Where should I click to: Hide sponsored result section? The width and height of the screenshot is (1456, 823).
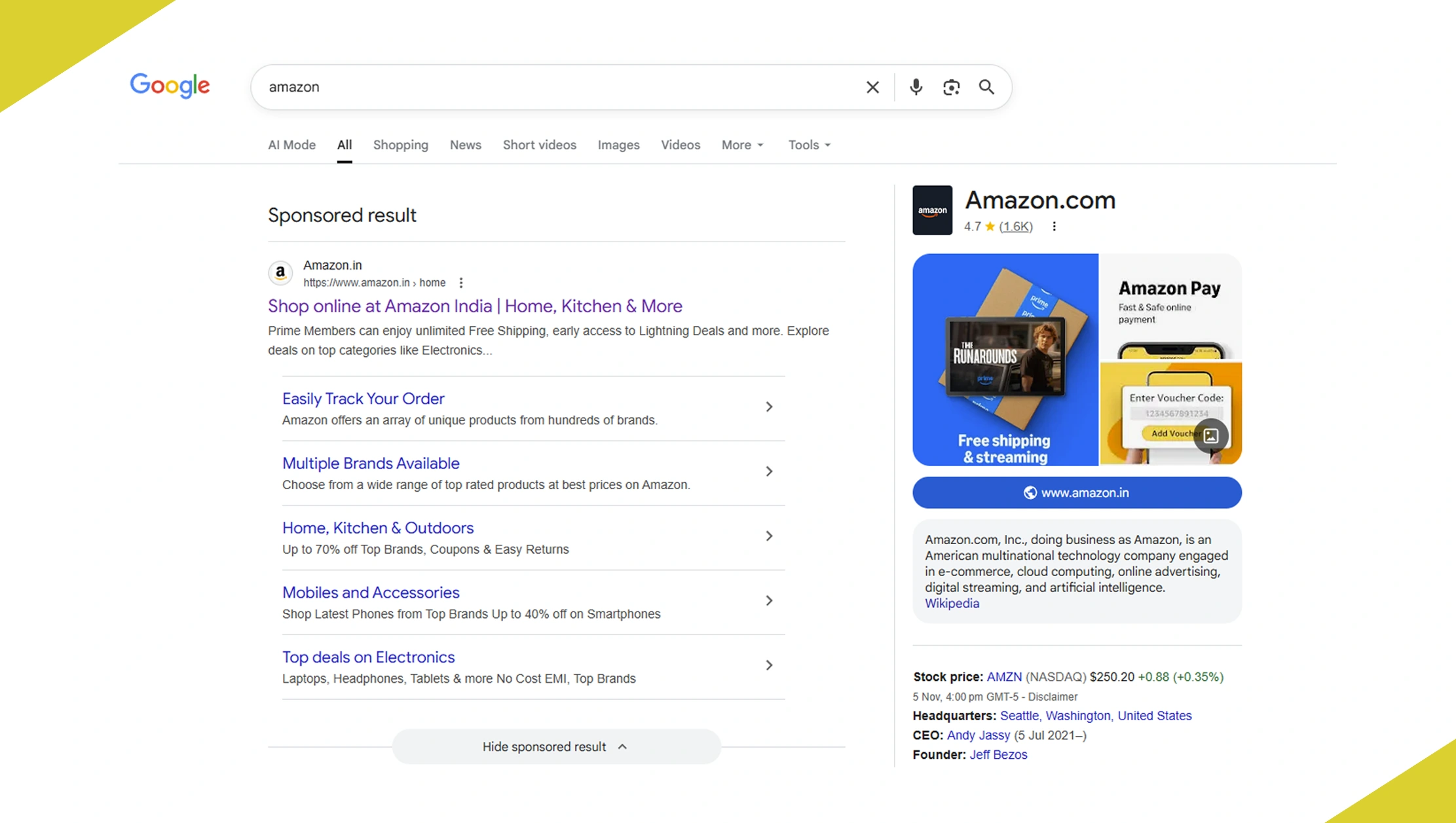click(x=555, y=746)
